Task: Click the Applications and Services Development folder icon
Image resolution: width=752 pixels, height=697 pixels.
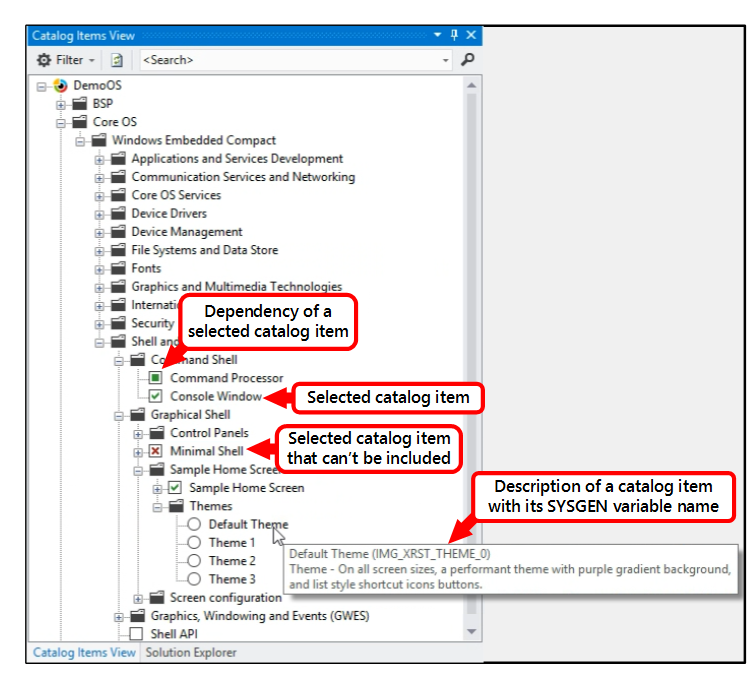Action: [118, 159]
